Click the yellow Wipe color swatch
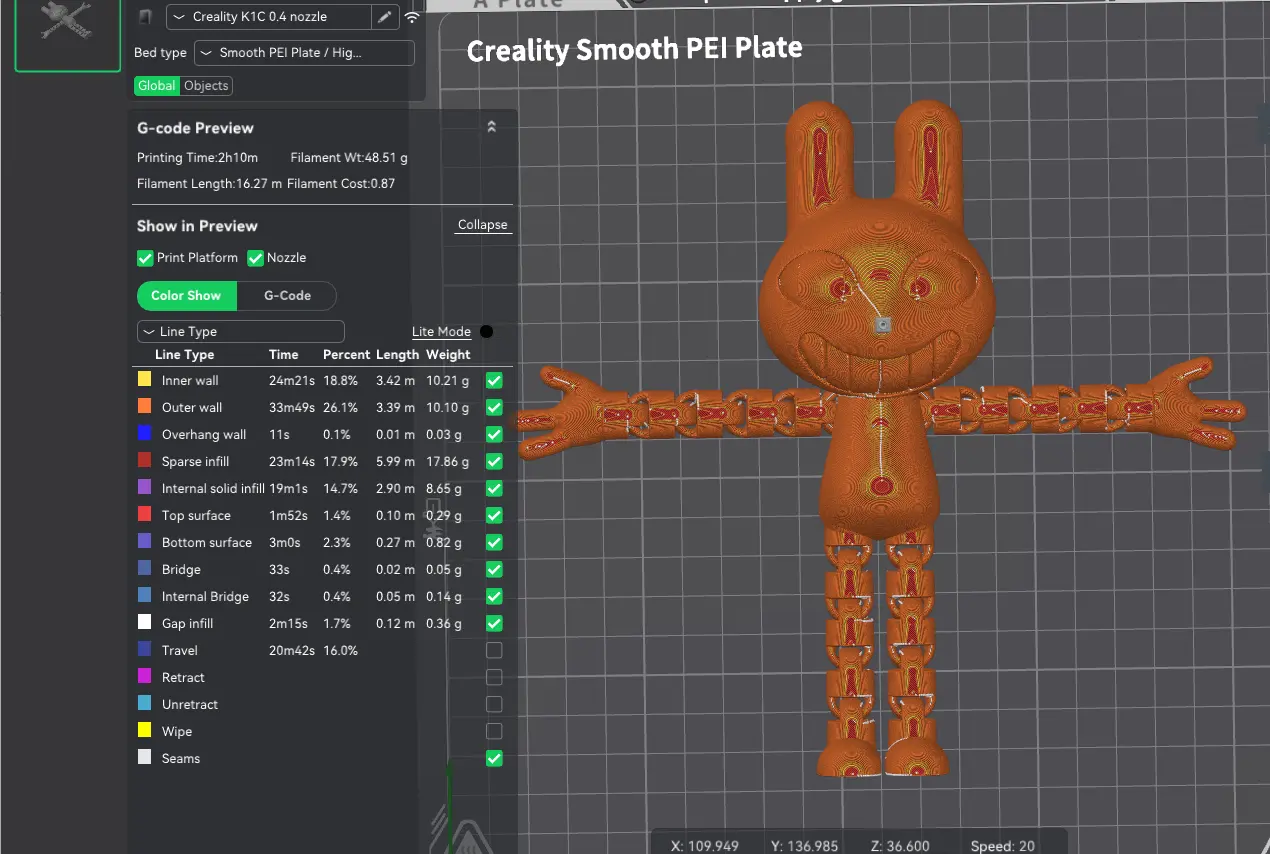The height and width of the screenshot is (854, 1270). tap(144, 731)
